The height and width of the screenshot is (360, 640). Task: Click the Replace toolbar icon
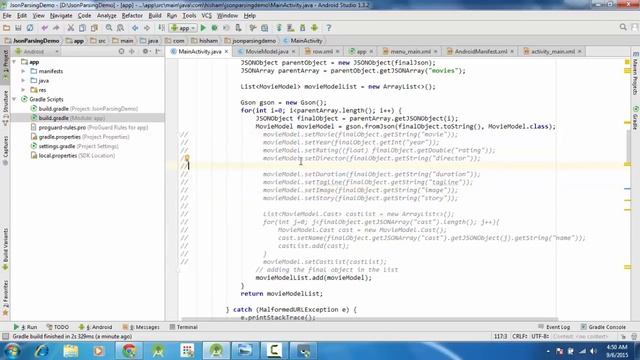pyautogui.click(x=120, y=28)
